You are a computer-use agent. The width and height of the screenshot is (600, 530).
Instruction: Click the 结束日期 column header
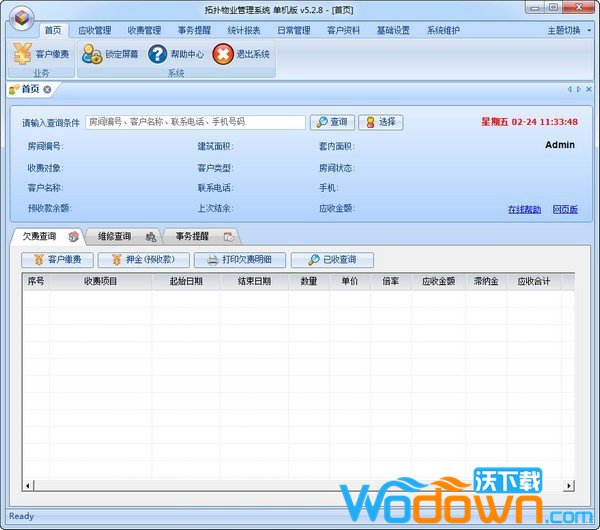254,281
